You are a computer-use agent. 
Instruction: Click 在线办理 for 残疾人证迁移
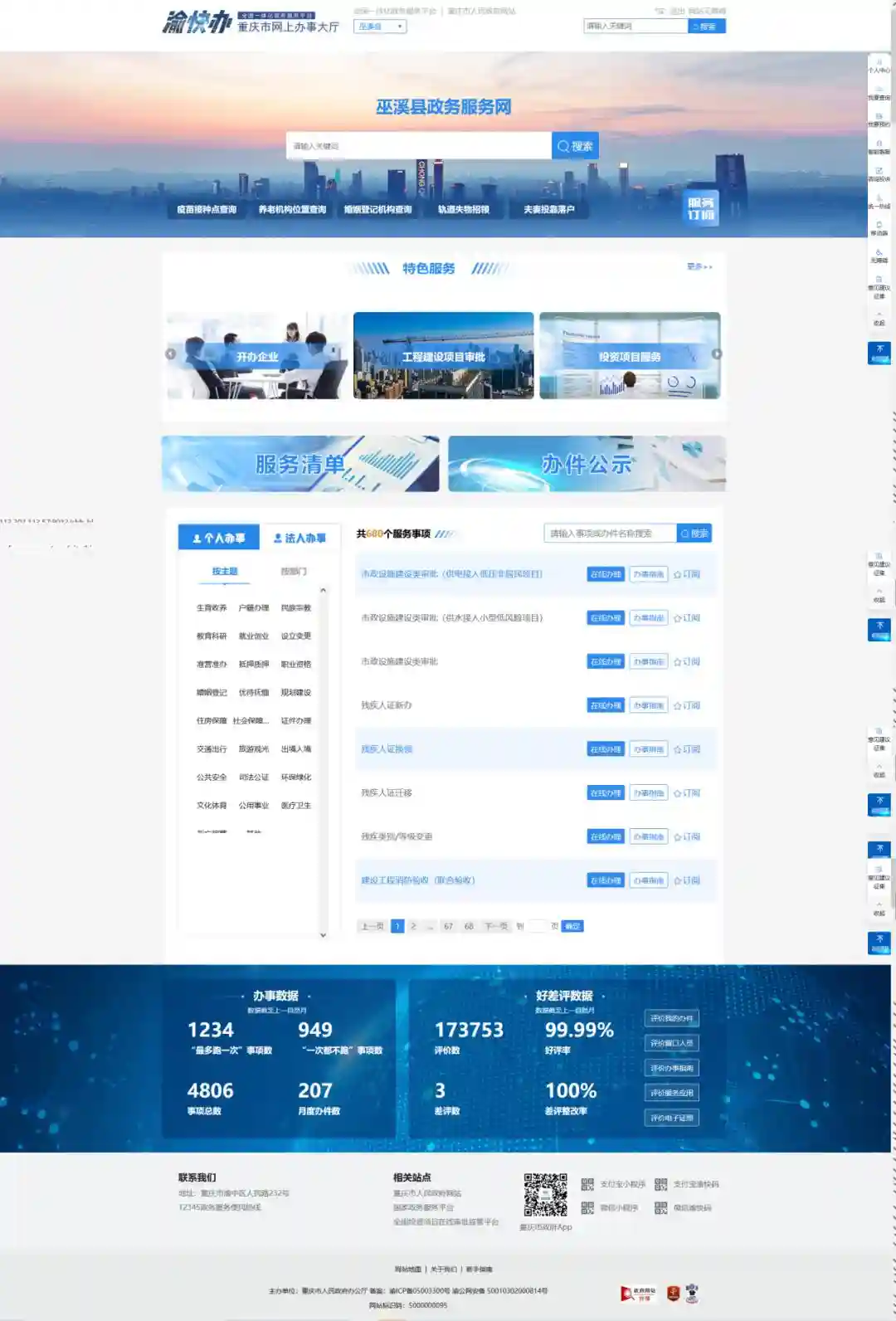tap(605, 793)
